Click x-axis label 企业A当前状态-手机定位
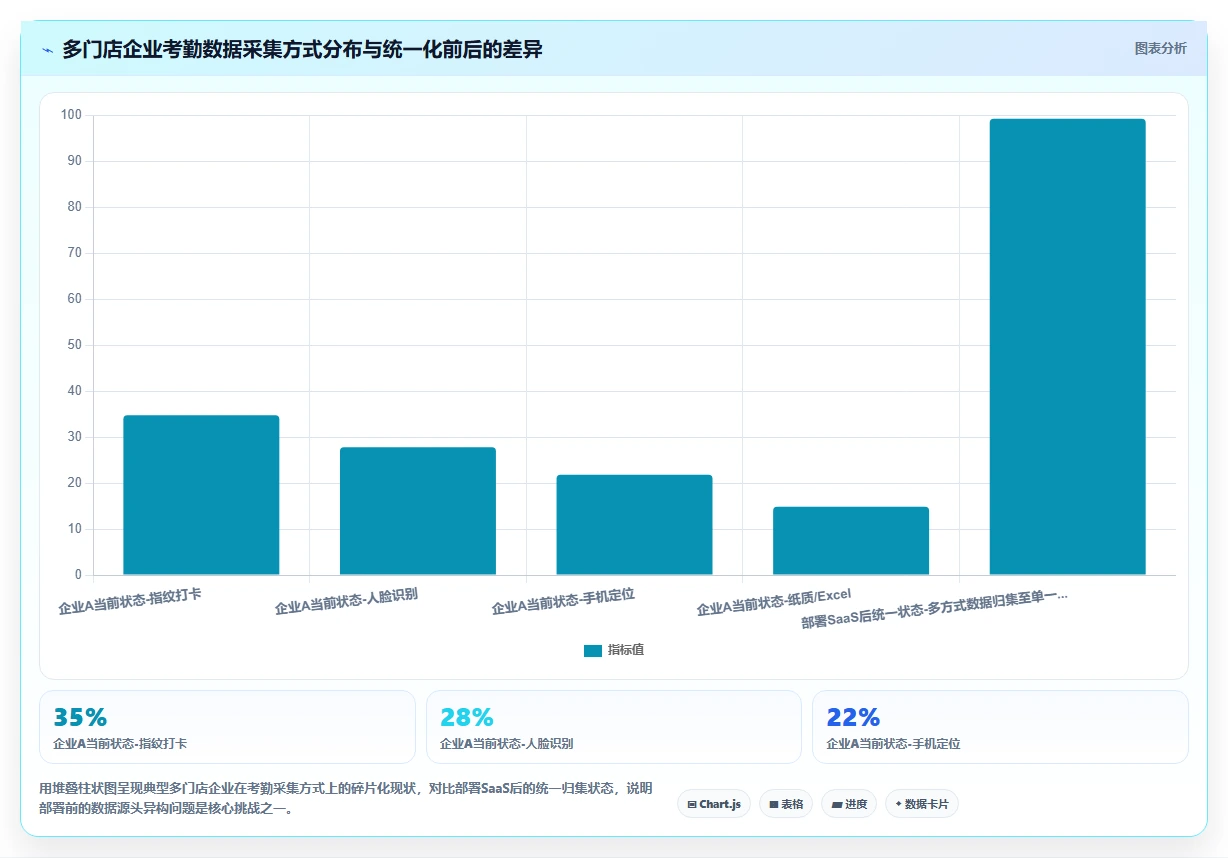 coord(563,601)
